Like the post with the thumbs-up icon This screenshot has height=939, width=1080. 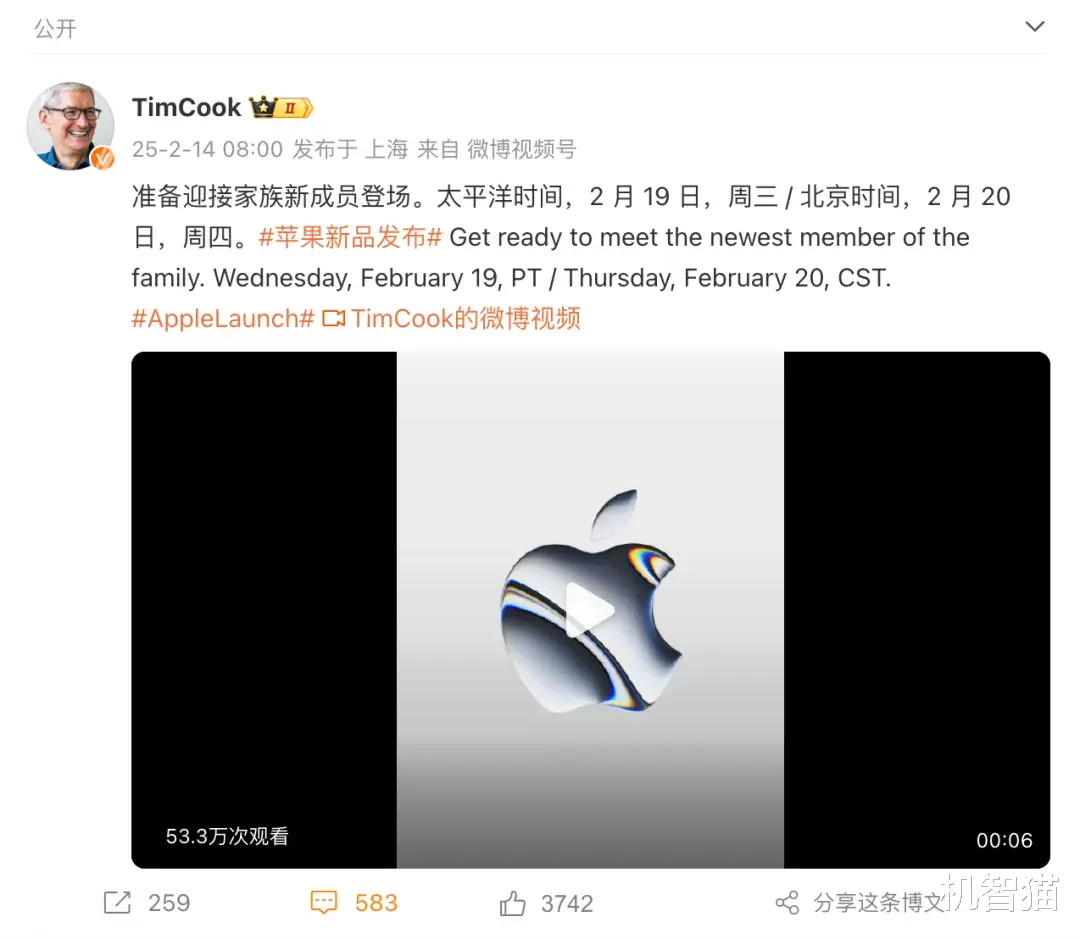pos(512,902)
